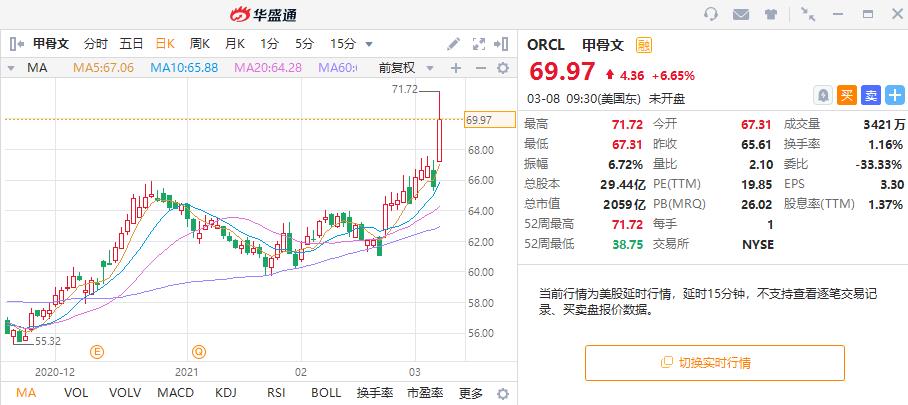Switch to 周K weekly chart tab
Screen dimensions: 908x405
click(x=200, y=43)
